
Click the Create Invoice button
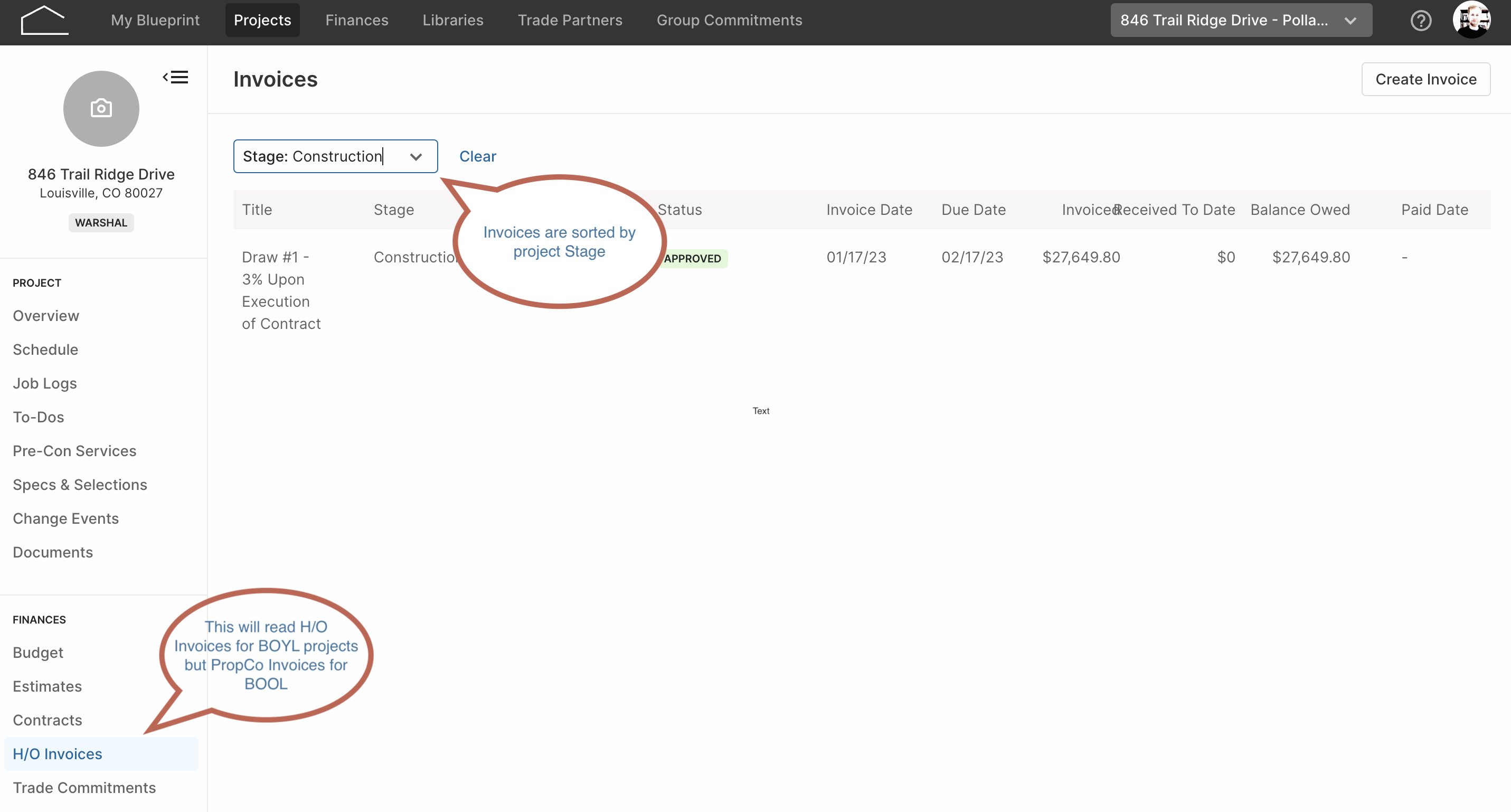point(1425,79)
